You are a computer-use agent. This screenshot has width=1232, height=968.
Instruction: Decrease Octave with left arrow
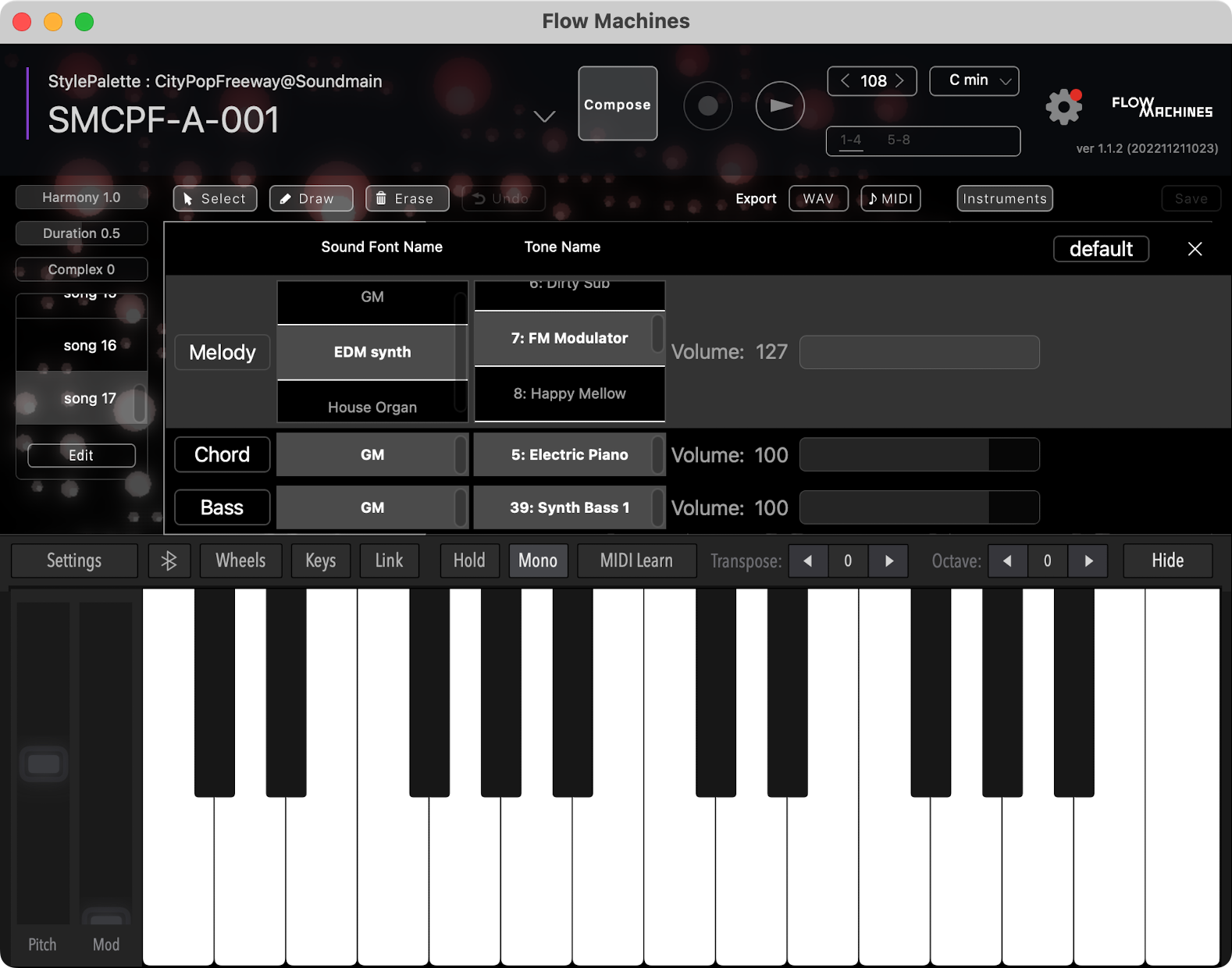(x=1008, y=561)
